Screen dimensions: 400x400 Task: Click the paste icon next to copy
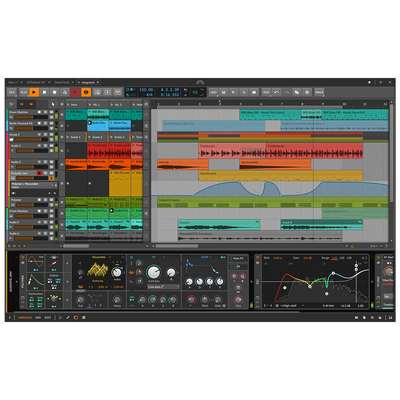(307, 92)
